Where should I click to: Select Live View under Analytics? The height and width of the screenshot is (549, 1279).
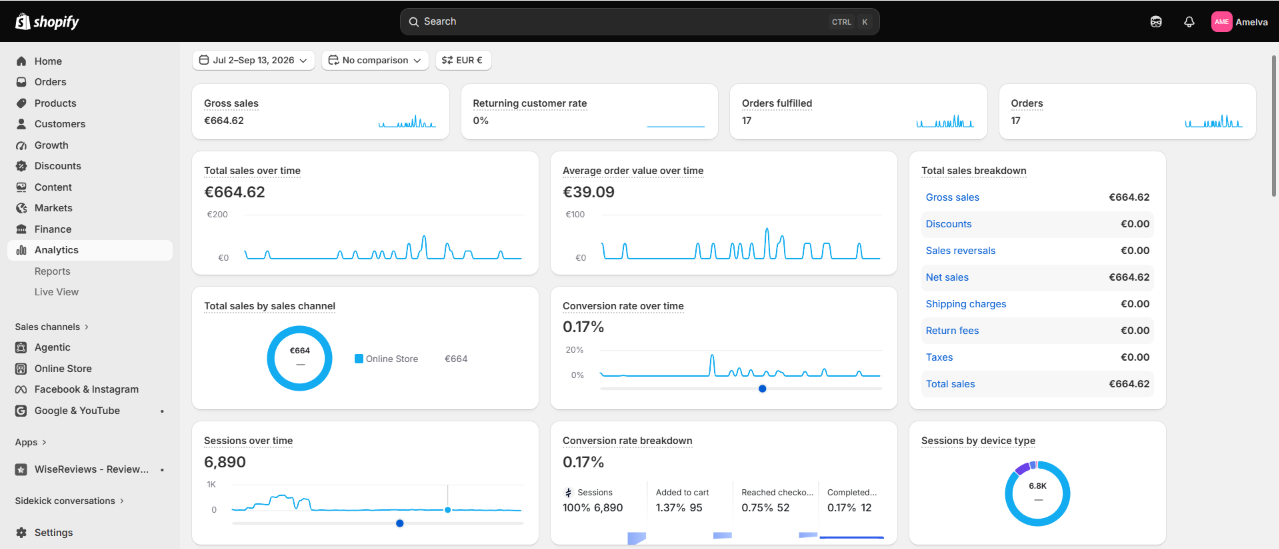(56, 292)
